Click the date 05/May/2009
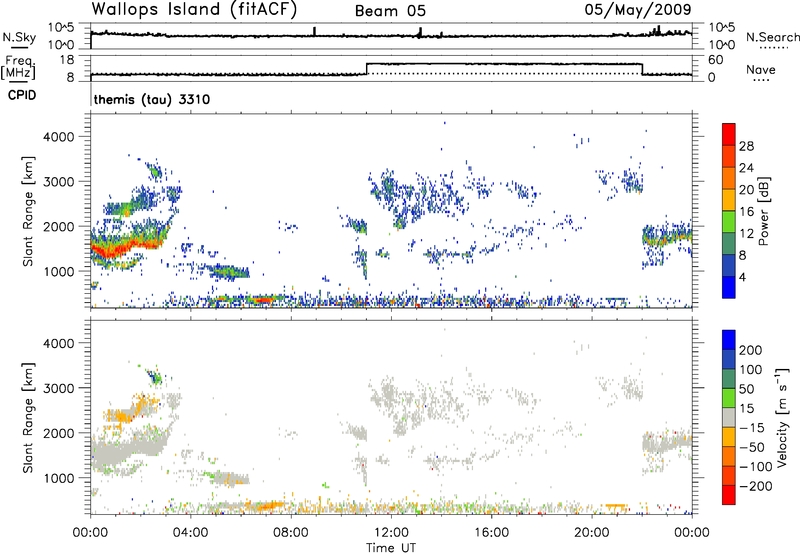Screen dimensions: 800x554 [638, 9]
